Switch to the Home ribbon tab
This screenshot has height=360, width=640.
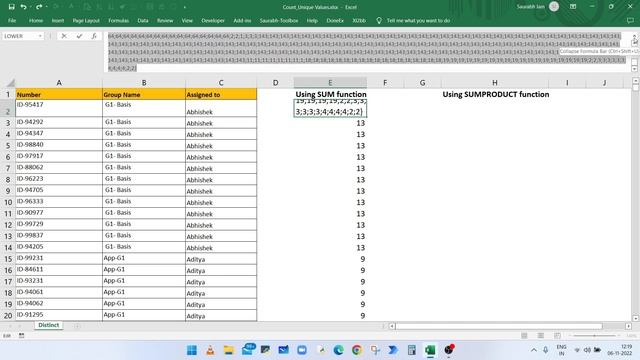[x=36, y=20]
